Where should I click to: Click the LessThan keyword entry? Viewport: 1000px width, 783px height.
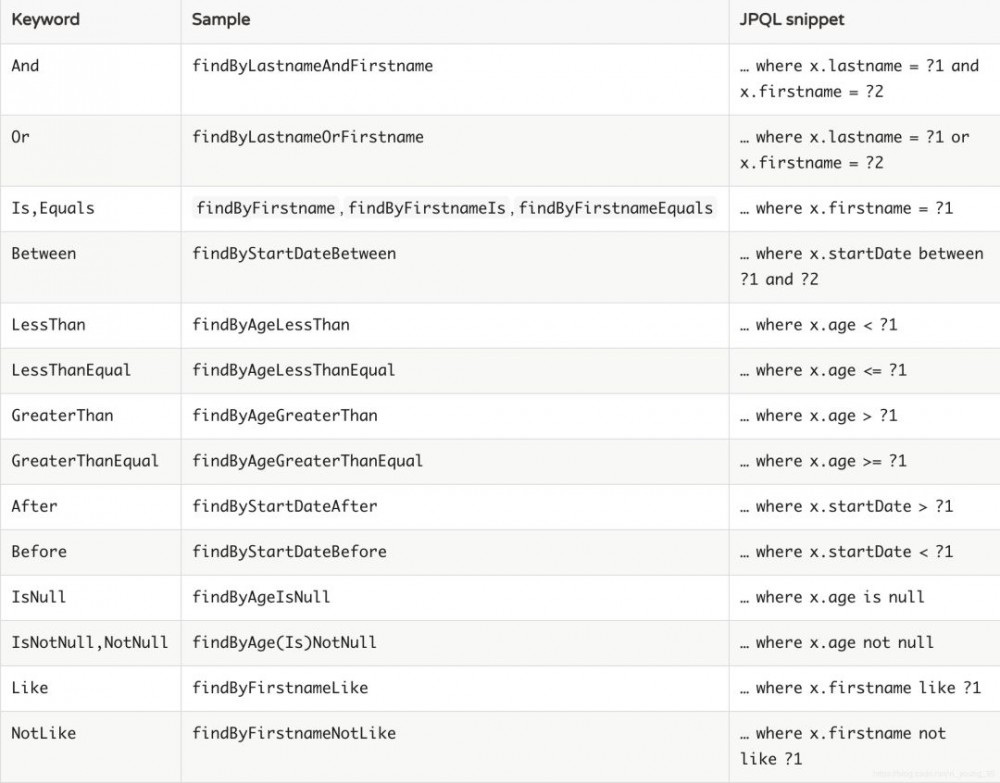click(x=49, y=325)
